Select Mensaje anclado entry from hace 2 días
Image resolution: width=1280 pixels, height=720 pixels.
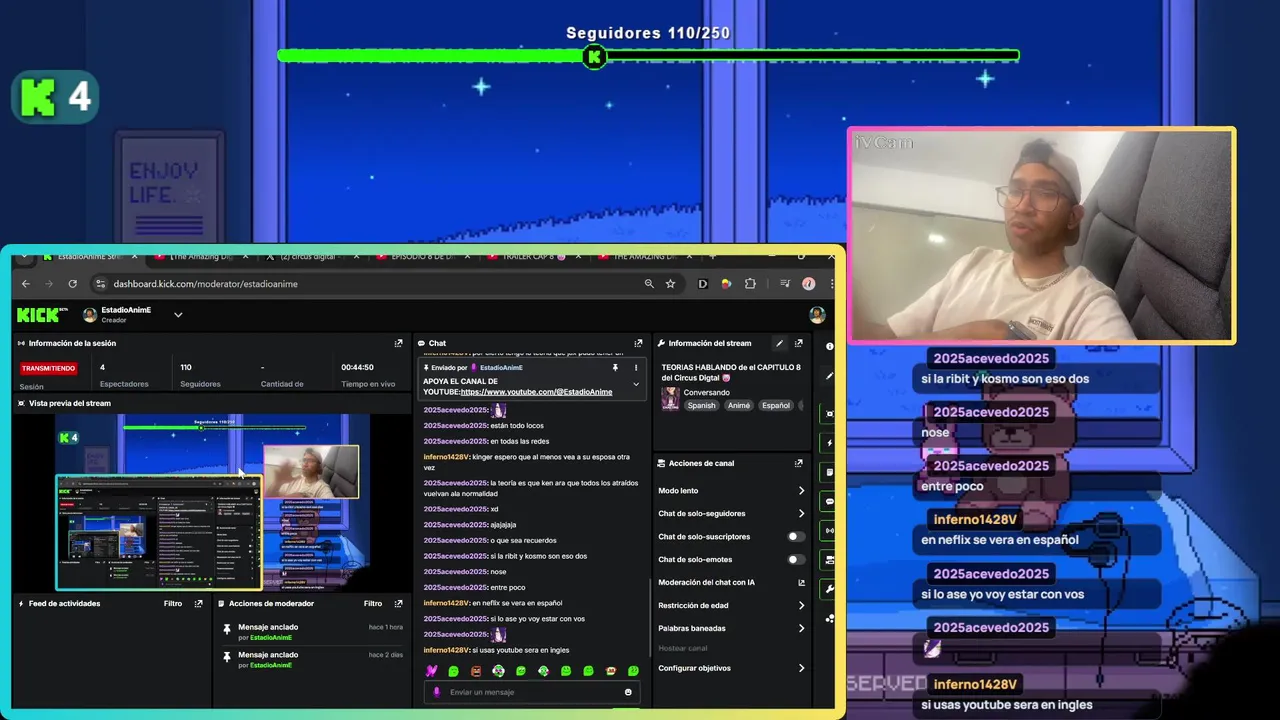point(312,659)
